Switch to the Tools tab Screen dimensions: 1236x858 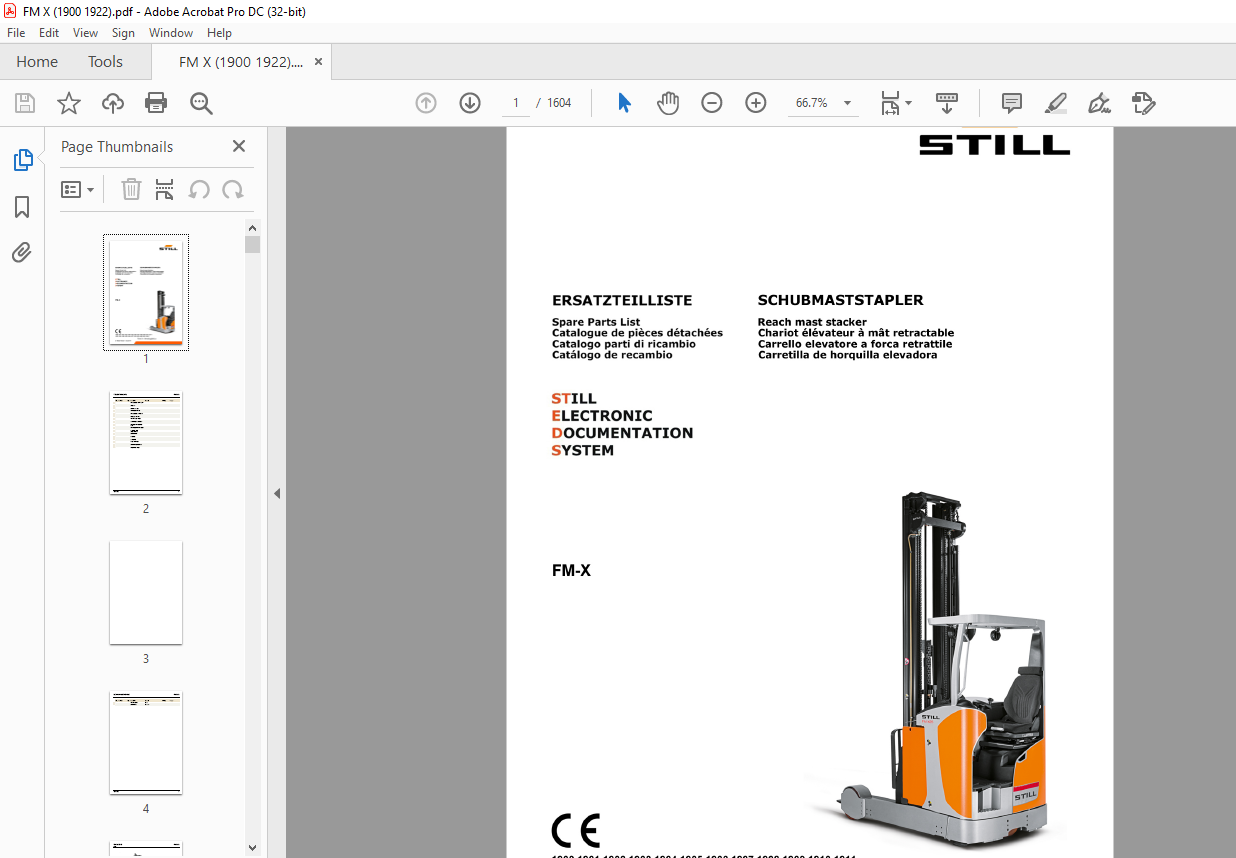point(105,62)
